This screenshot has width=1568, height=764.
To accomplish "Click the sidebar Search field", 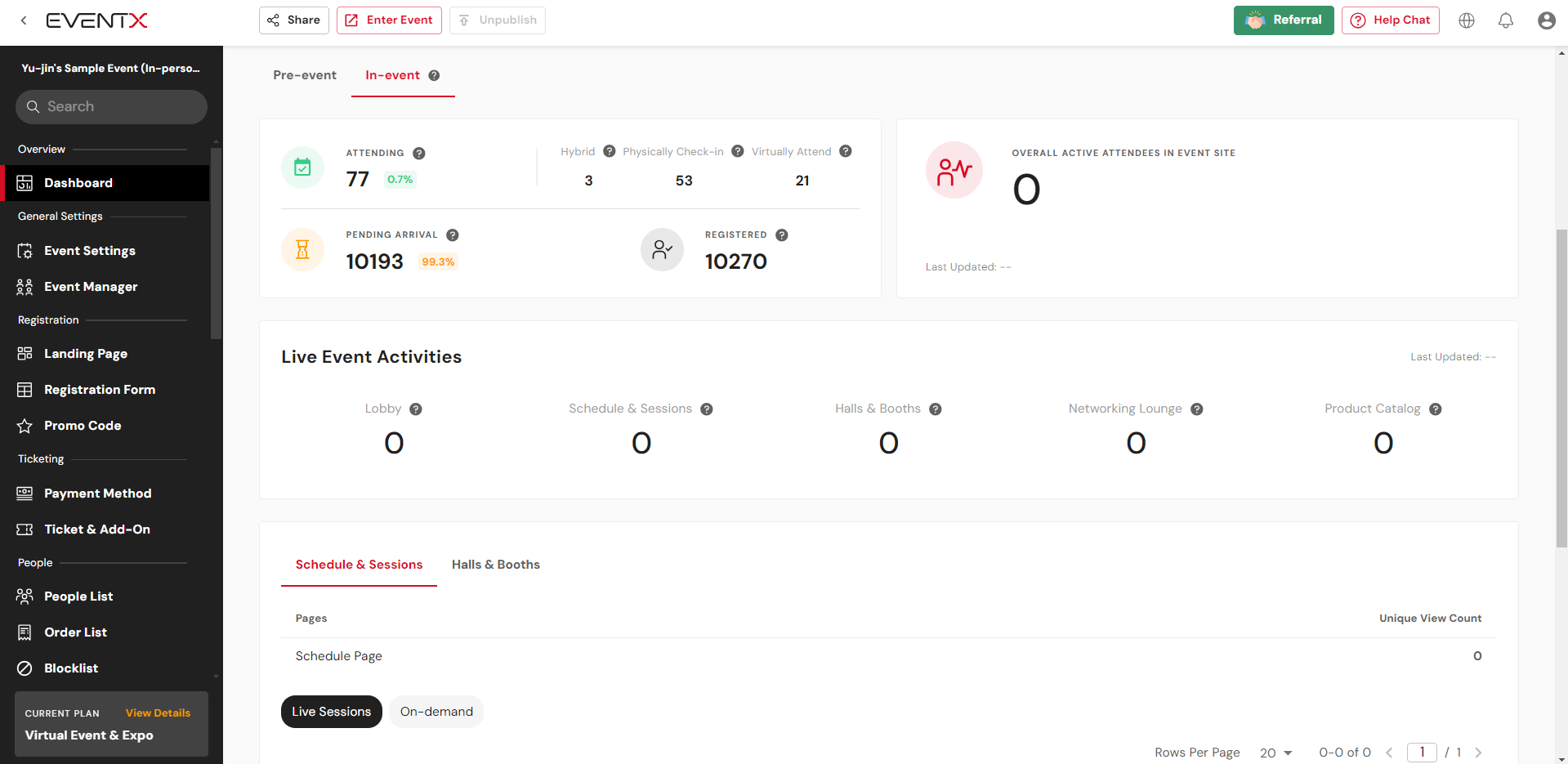I will [111, 107].
